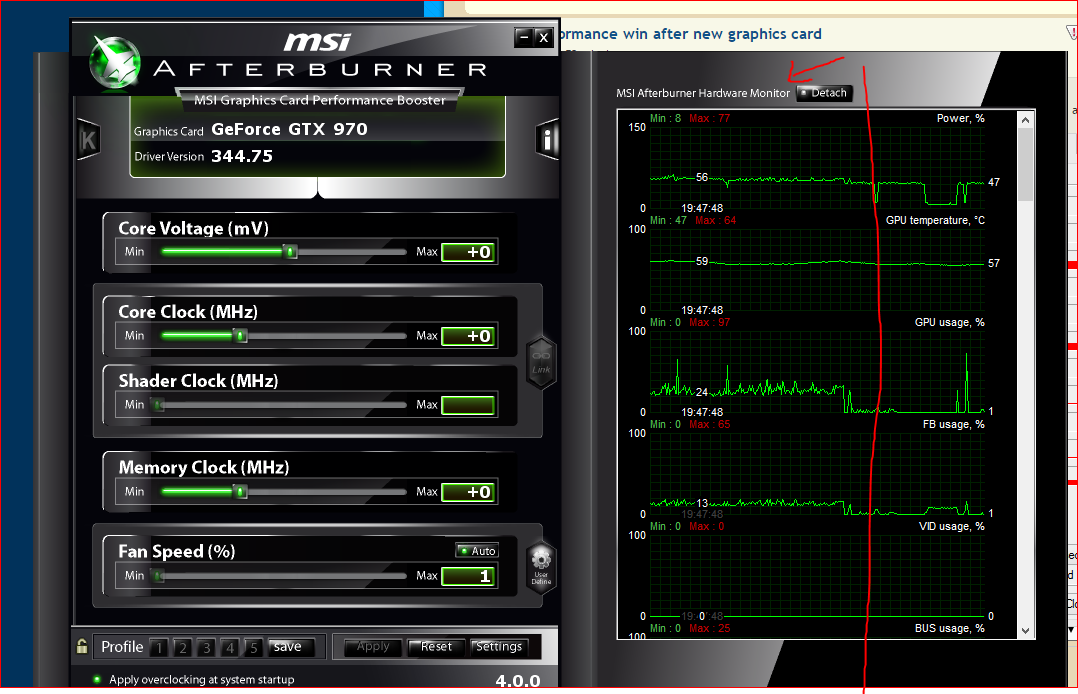
Task: Click the Core Voltage slider handle
Action: pos(291,252)
